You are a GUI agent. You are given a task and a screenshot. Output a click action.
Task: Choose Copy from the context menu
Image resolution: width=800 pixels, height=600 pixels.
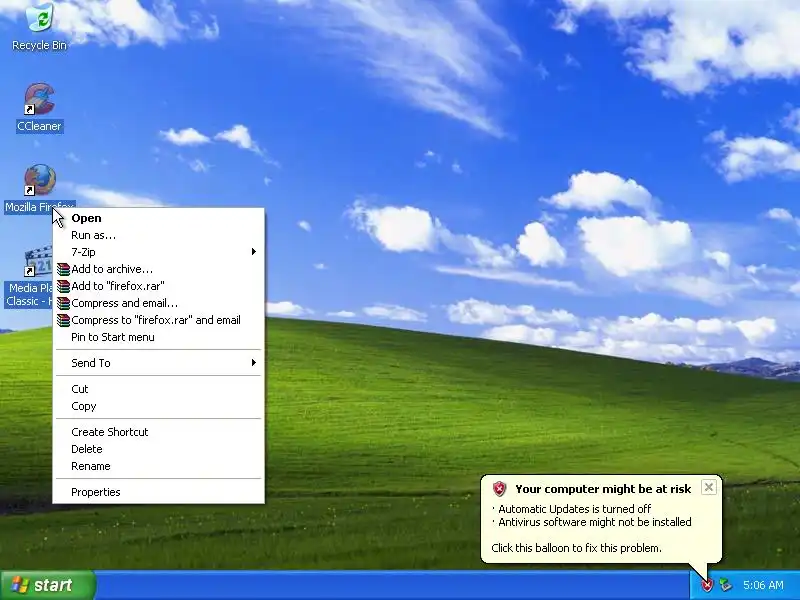pyautogui.click(x=159, y=406)
